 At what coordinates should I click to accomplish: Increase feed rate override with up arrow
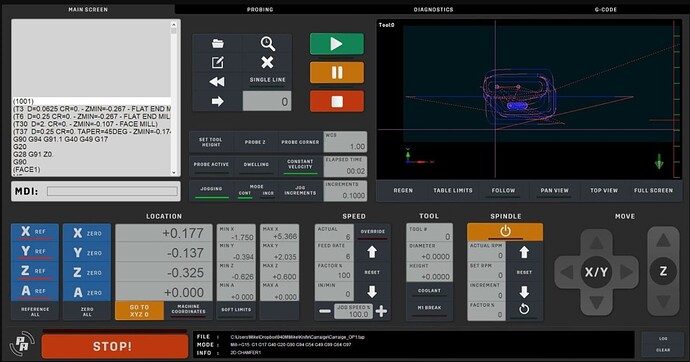tap(372, 252)
